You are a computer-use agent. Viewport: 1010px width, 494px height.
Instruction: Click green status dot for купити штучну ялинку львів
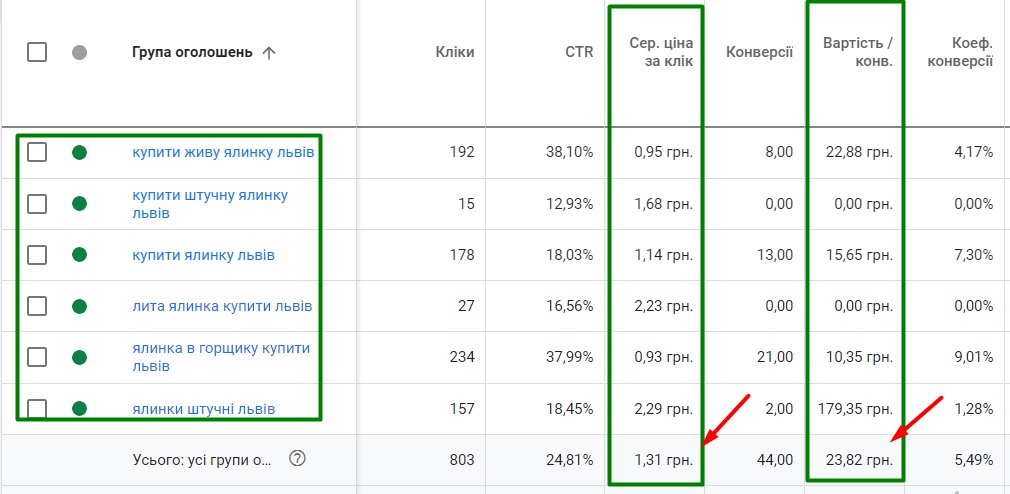(80, 204)
